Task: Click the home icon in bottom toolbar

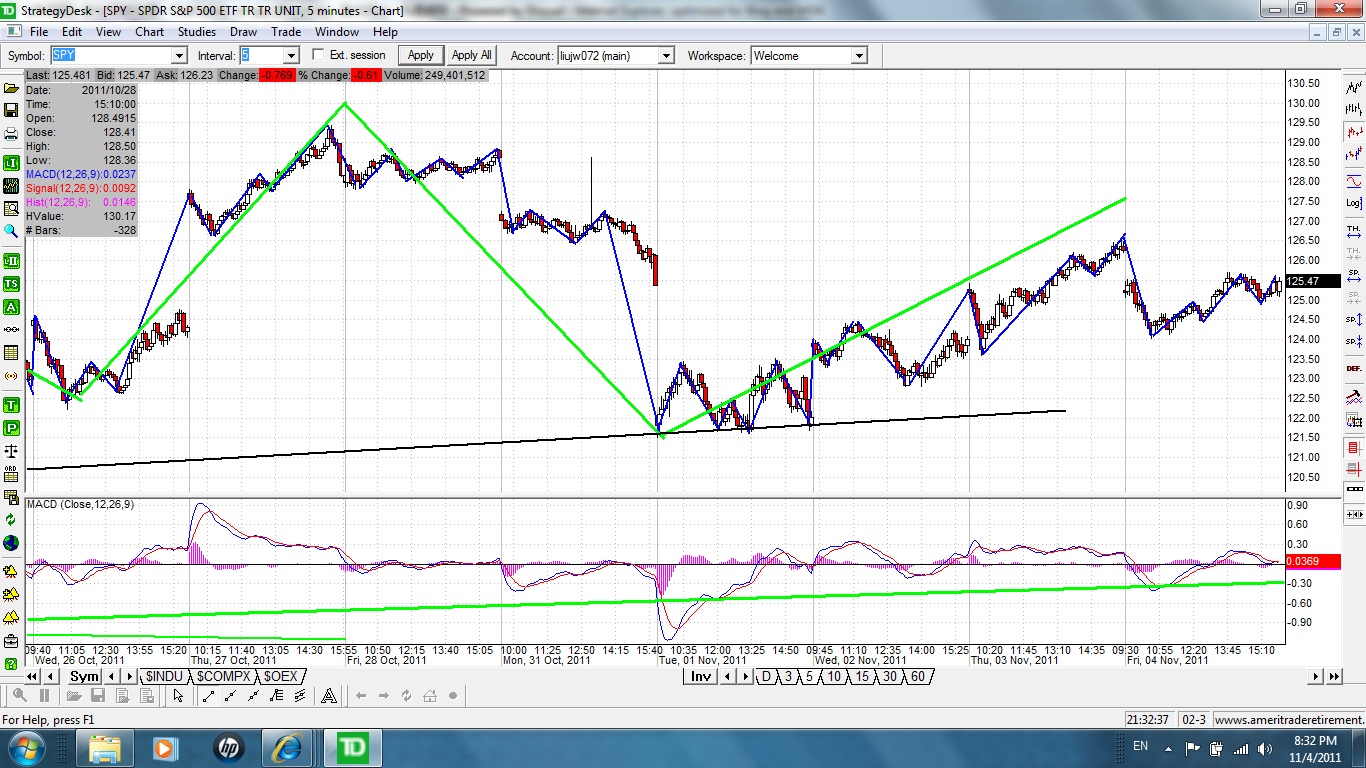Action: click(x=430, y=696)
